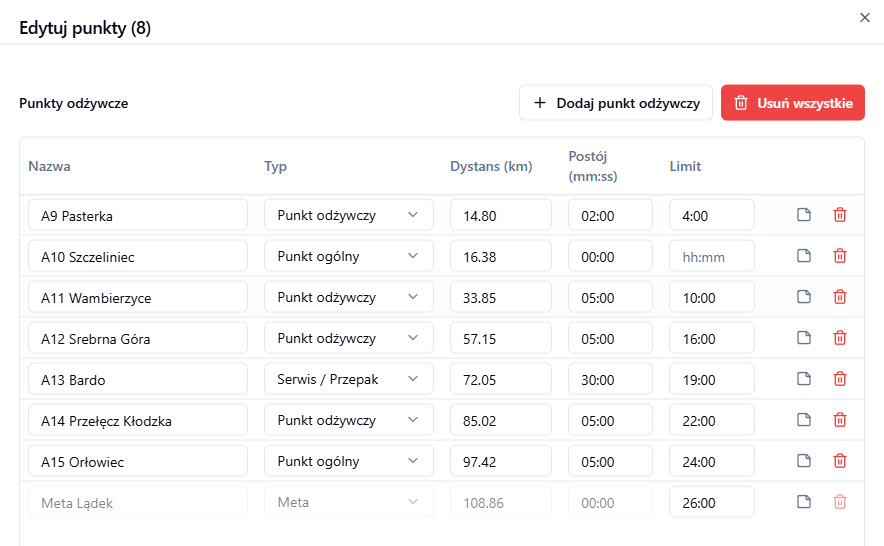Image resolution: width=884 pixels, height=546 pixels.
Task: Open the note icon for Meta Lądek
Action: [x=803, y=502]
